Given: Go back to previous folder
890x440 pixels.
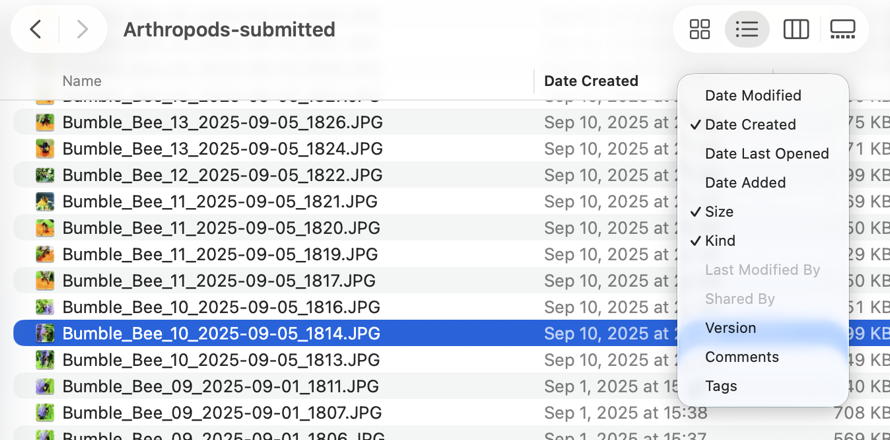Looking at the screenshot, I should [36, 30].
